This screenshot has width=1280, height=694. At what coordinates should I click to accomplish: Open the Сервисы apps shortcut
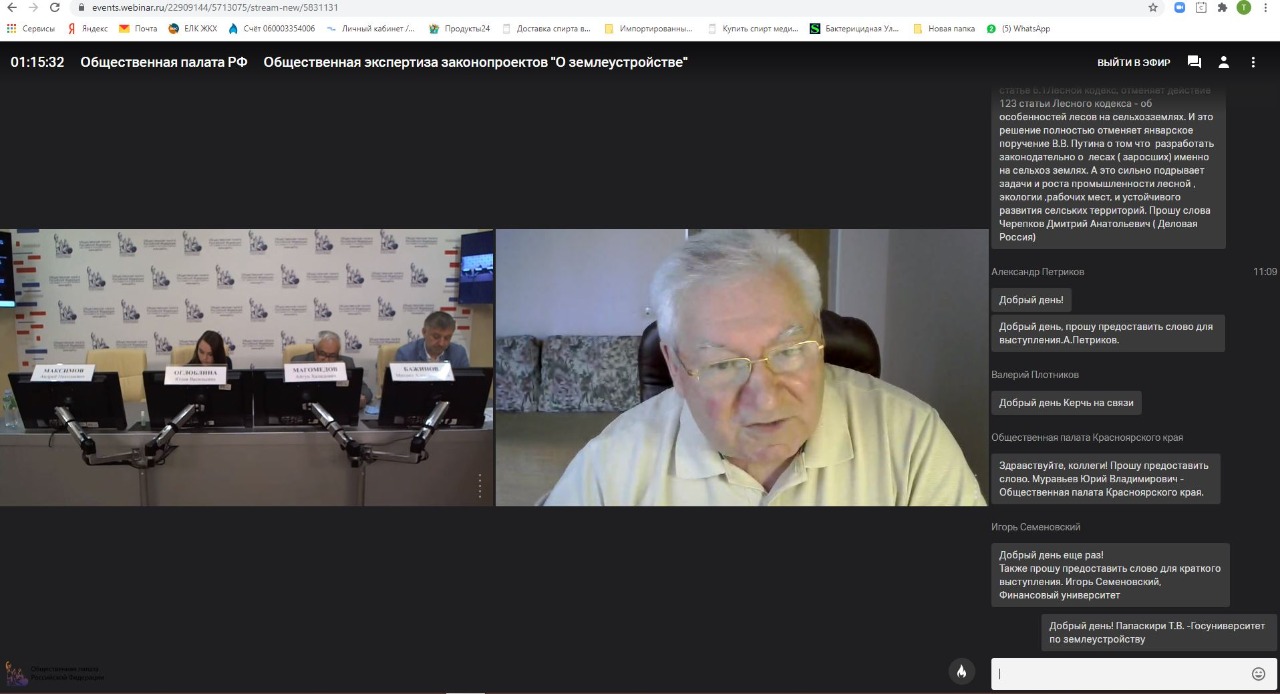click(31, 29)
